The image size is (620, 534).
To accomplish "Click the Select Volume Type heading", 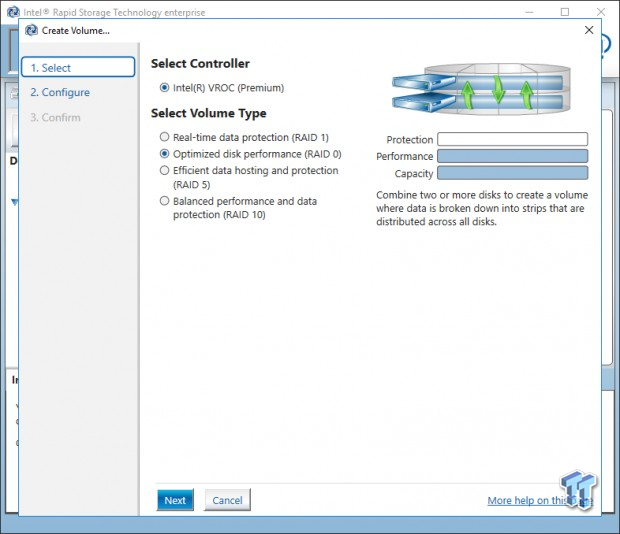I will point(208,113).
